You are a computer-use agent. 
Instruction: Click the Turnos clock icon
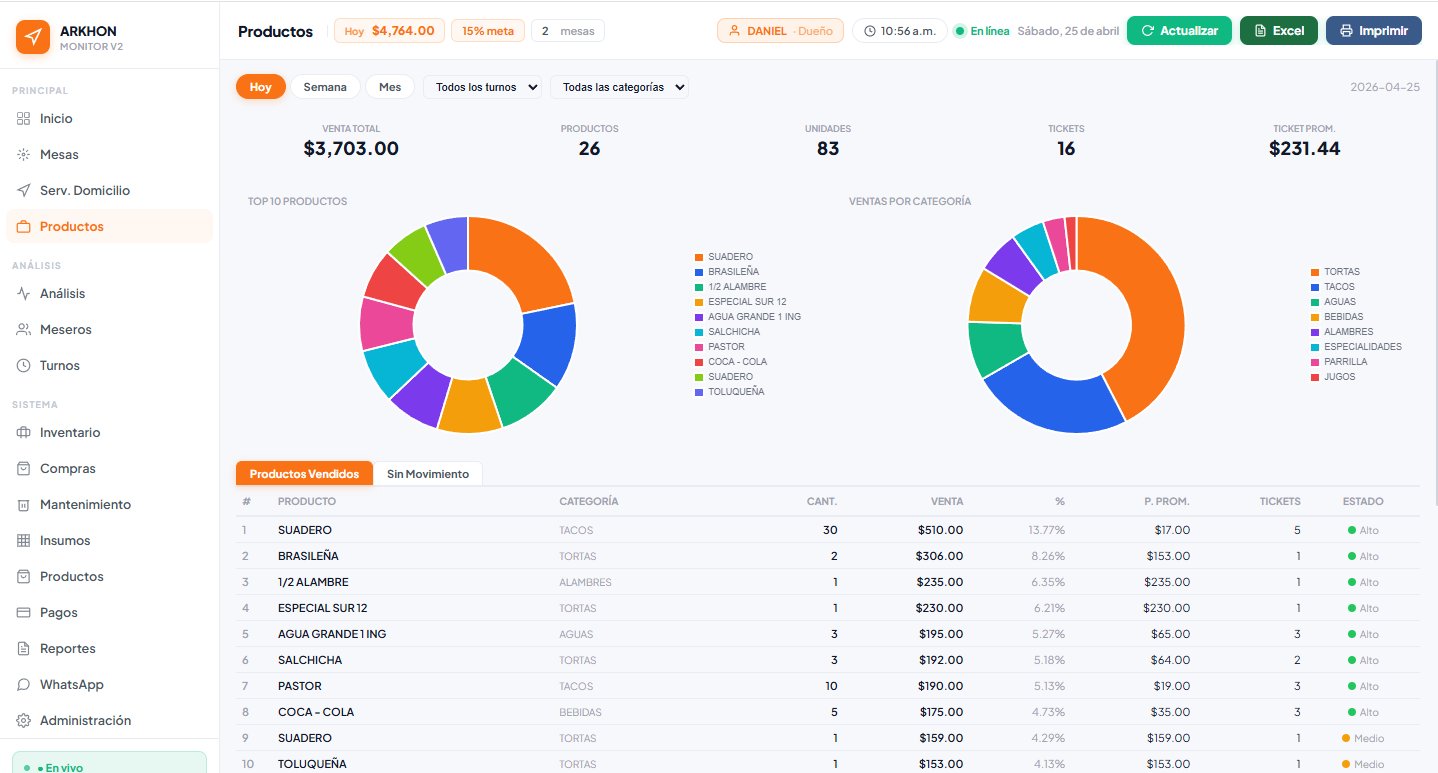click(24, 366)
